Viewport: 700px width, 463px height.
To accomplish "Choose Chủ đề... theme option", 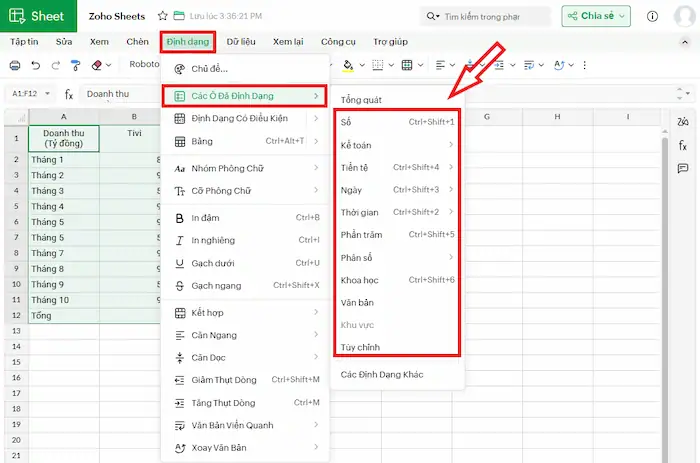I will tap(245, 69).
